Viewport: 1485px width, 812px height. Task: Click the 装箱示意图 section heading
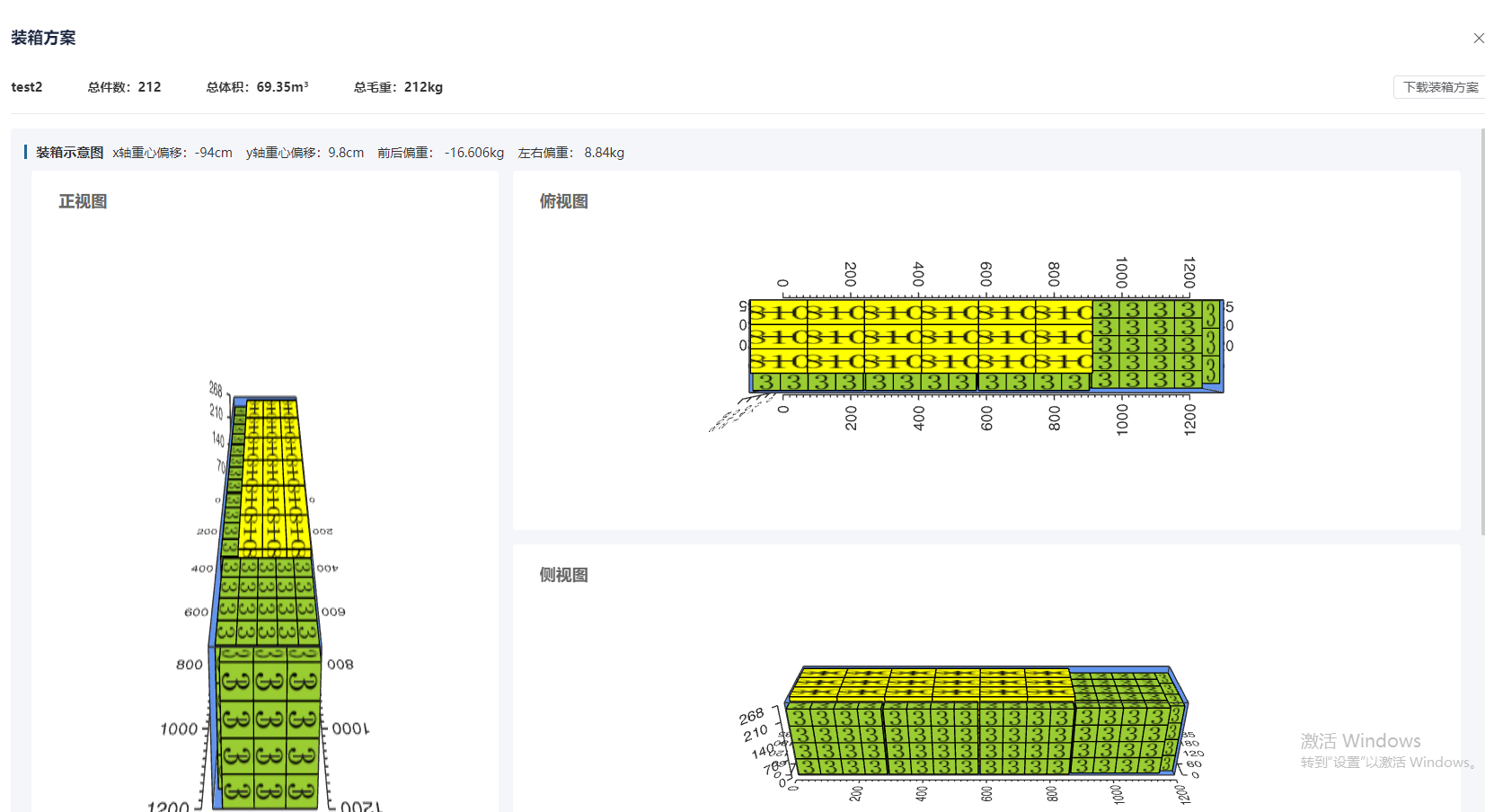click(x=69, y=153)
